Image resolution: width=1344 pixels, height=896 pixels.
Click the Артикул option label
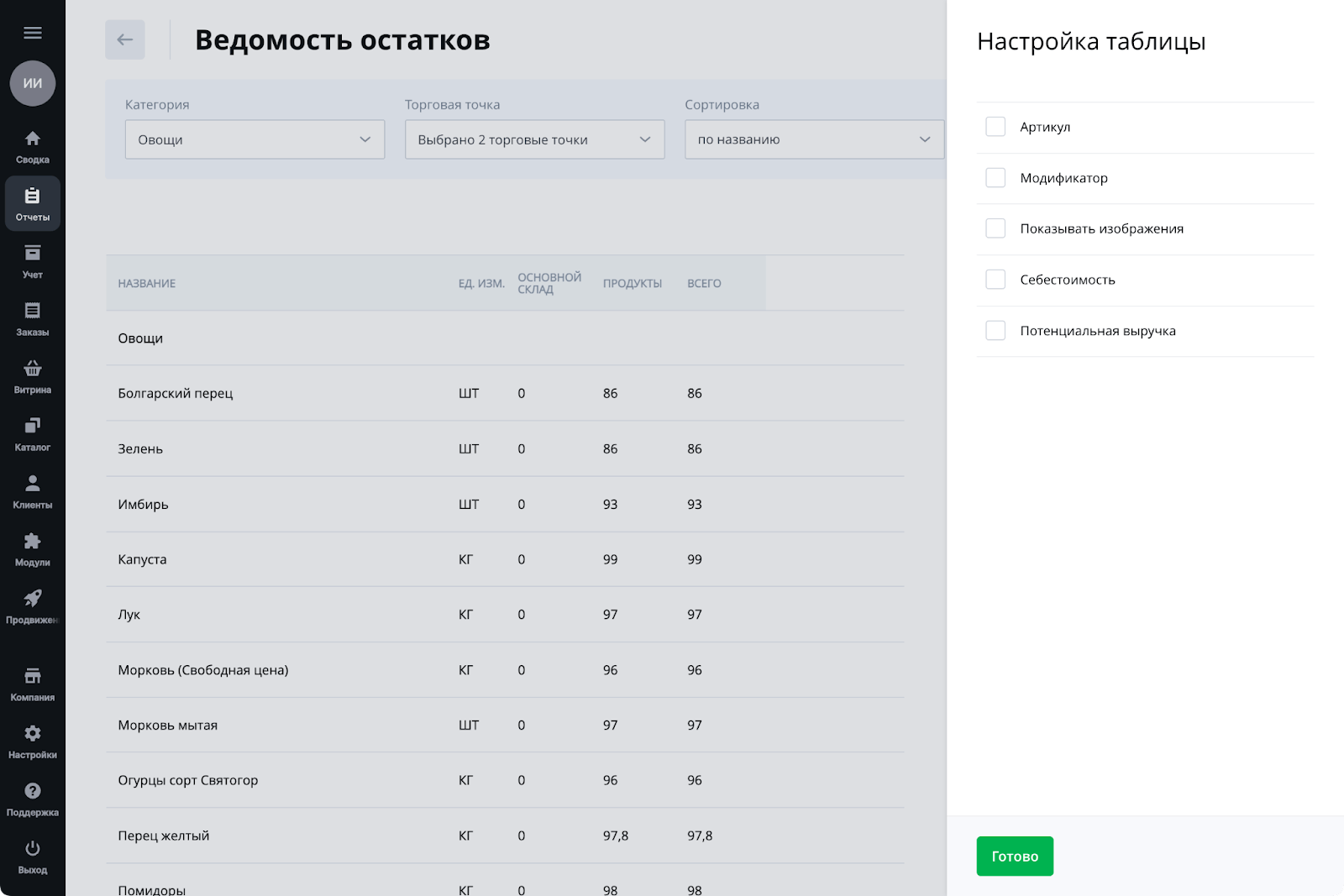click(1045, 127)
